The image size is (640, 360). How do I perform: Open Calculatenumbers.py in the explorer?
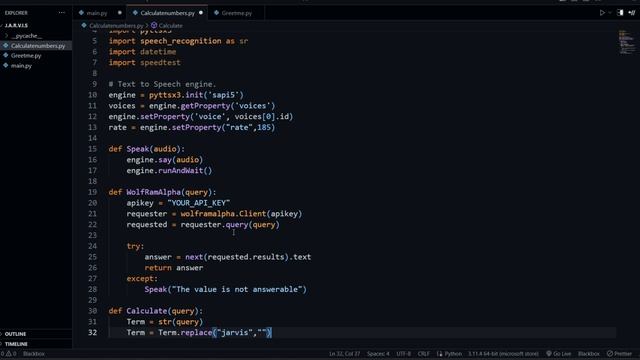pyautogui.click(x=38, y=46)
